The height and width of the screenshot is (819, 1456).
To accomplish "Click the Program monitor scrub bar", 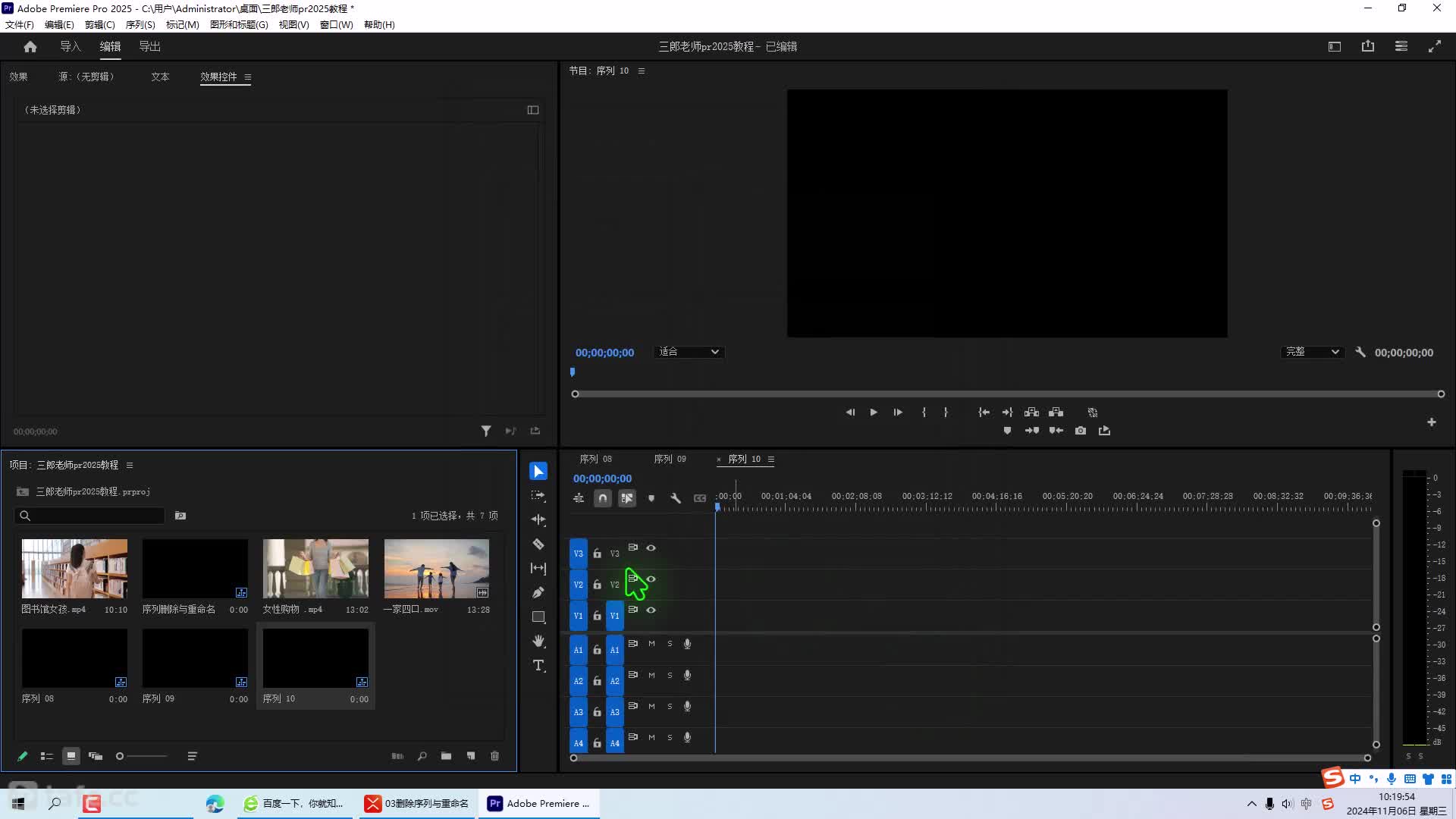I will tap(1008, 394).
